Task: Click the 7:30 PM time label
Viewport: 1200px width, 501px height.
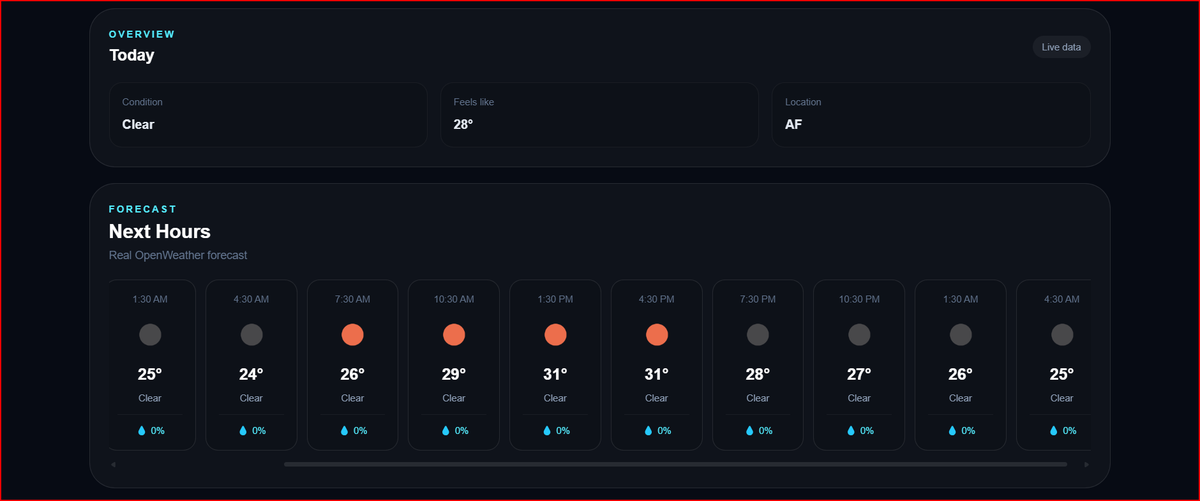Action: tap(758, 299)
